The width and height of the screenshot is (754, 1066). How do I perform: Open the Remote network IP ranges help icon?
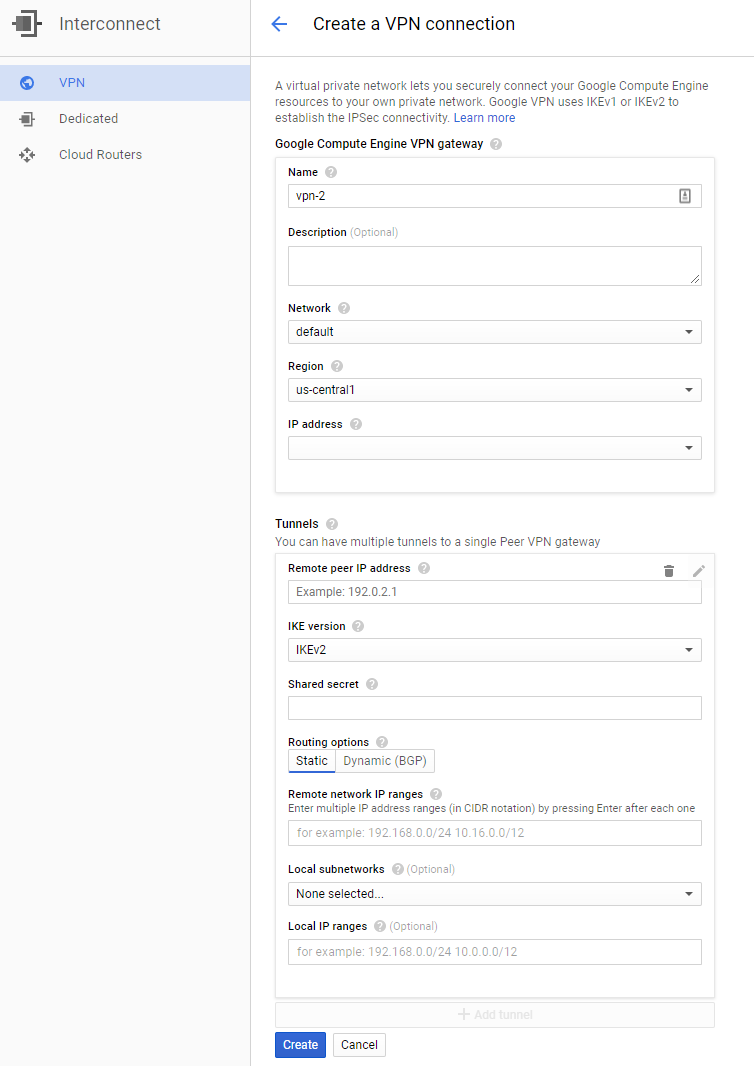click(x=436, y=794)
